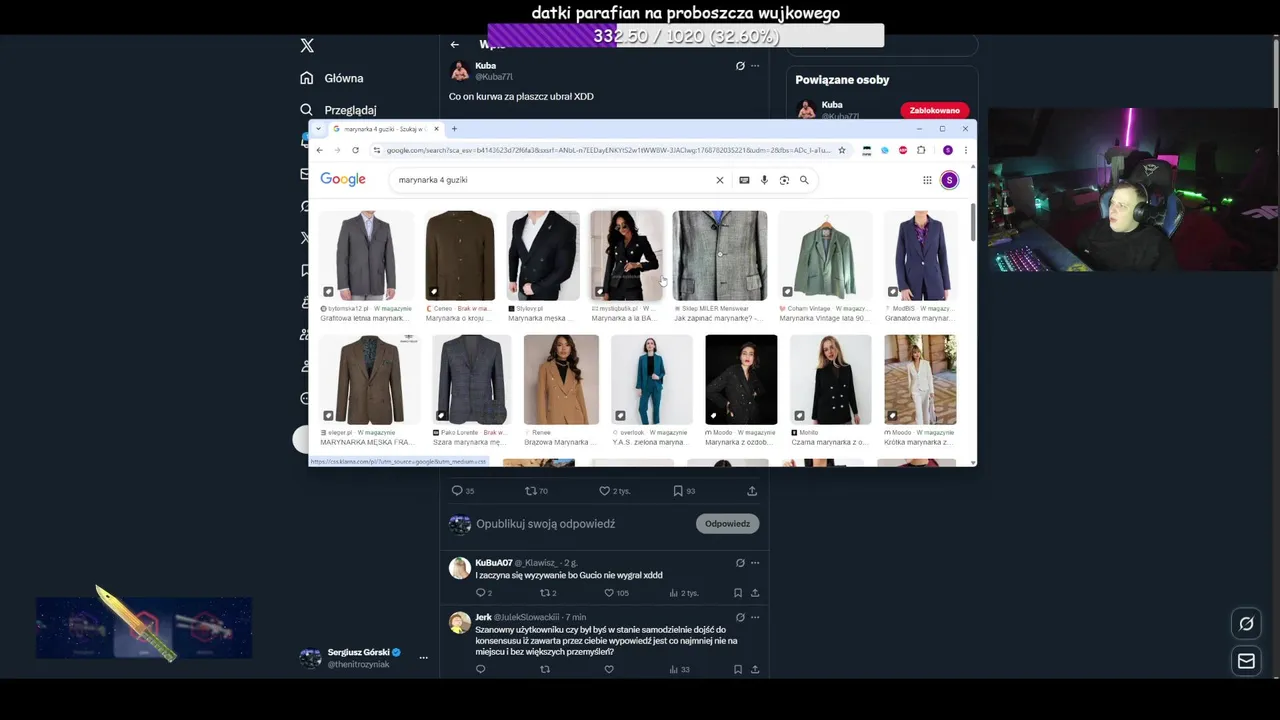Select the marynarka 4 guziki Chrome tab
The height and width of the screenshot is (720, 1280).
click(x=387, y=129)
